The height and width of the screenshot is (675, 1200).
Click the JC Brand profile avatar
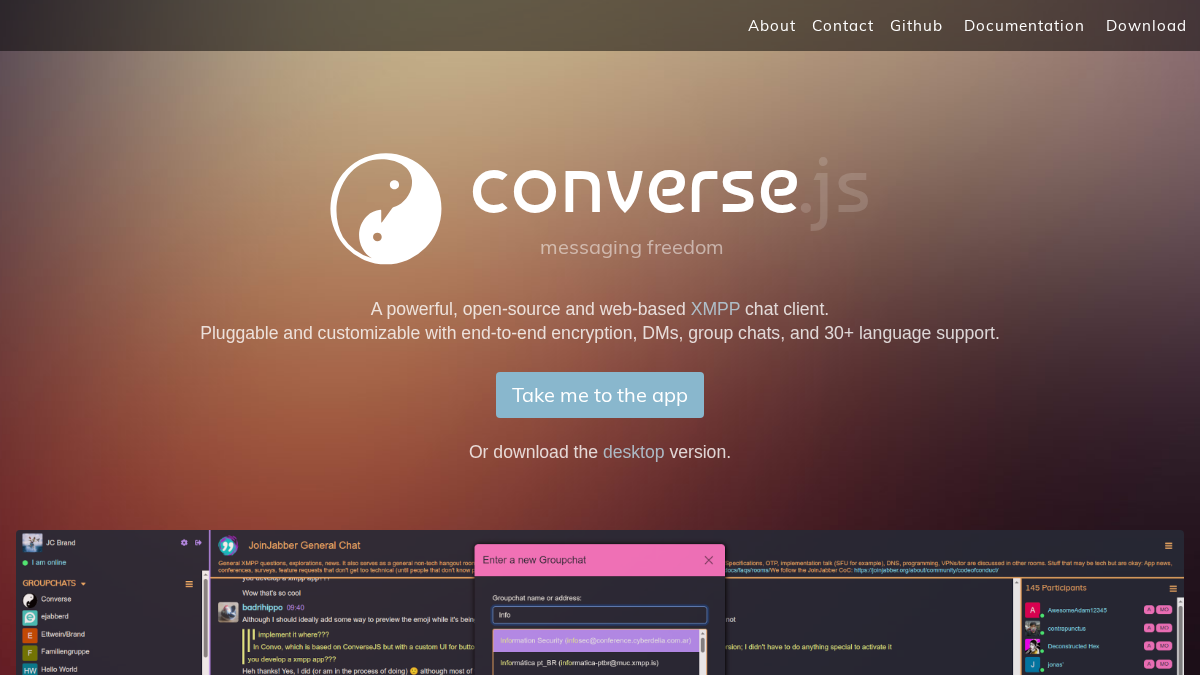click(x=32, y=542)
